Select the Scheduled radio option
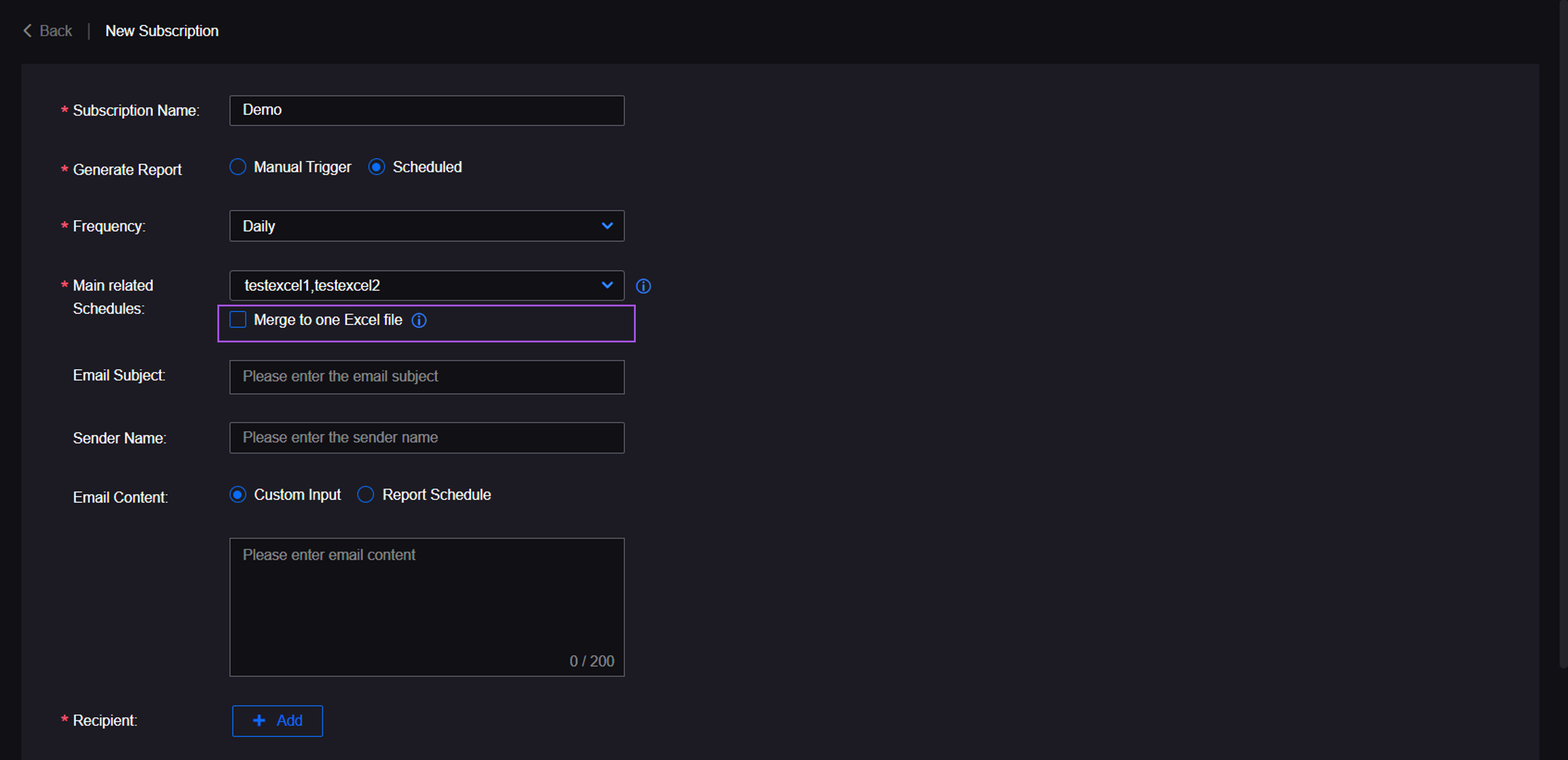 click(376, 167)
